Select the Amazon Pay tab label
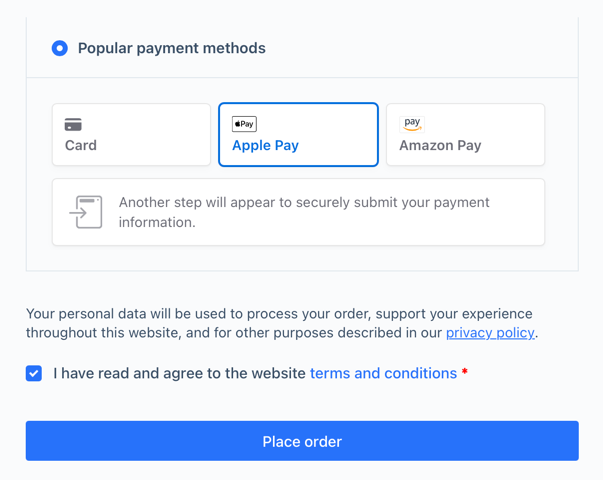This screenshot has width=603, height=480. (x=440, y=145)
